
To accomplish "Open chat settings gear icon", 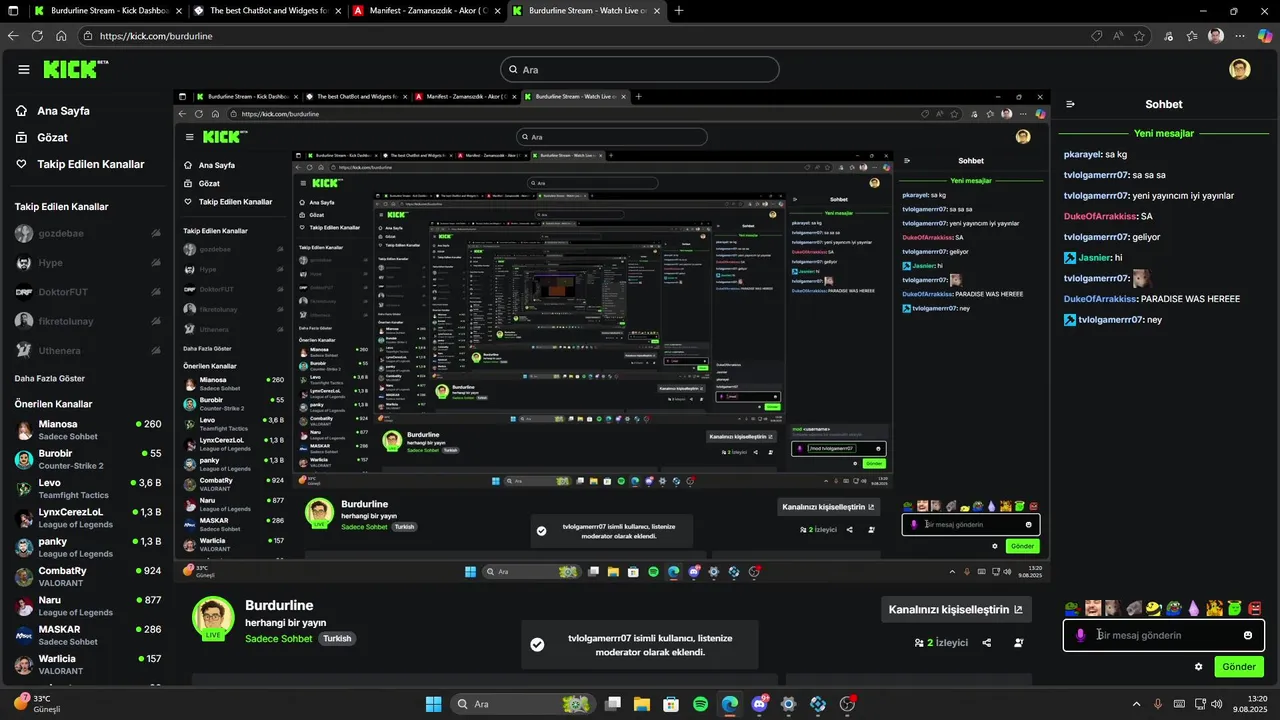I will [x=1199, y=667].
